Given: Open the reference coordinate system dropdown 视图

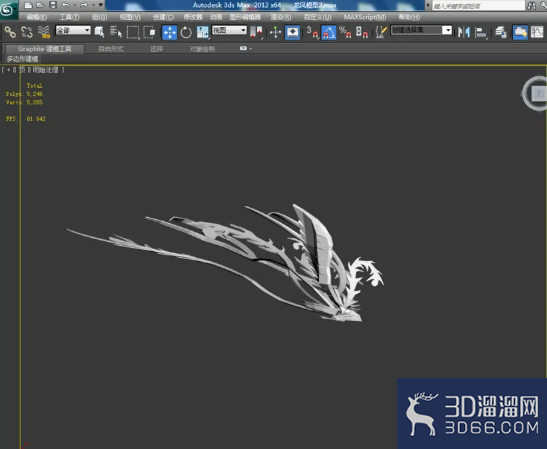Looking at the screenshot, I should click(x=229, y=30).
